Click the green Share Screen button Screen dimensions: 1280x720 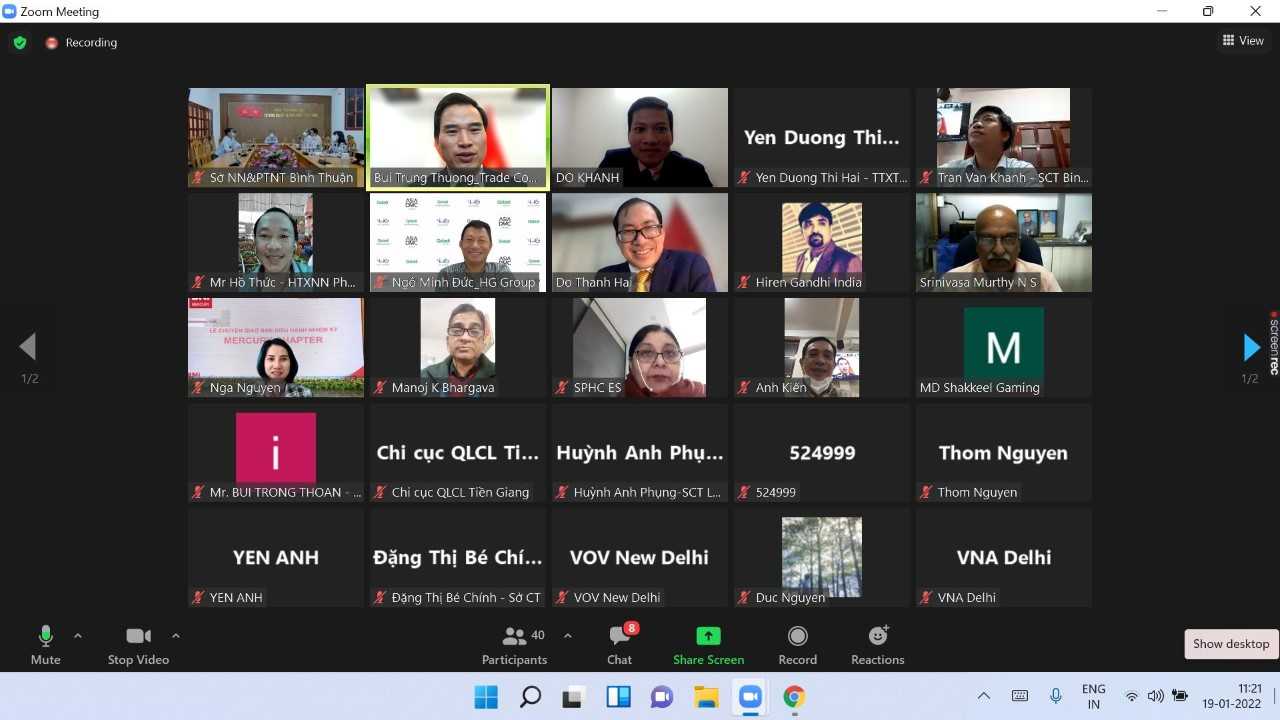708,644
